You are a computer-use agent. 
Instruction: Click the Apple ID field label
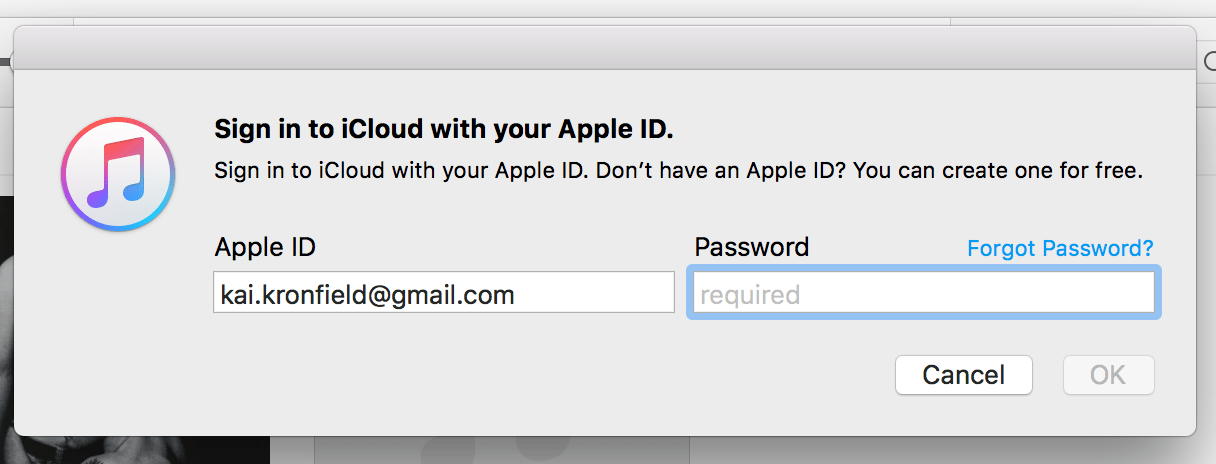[265, 247]
